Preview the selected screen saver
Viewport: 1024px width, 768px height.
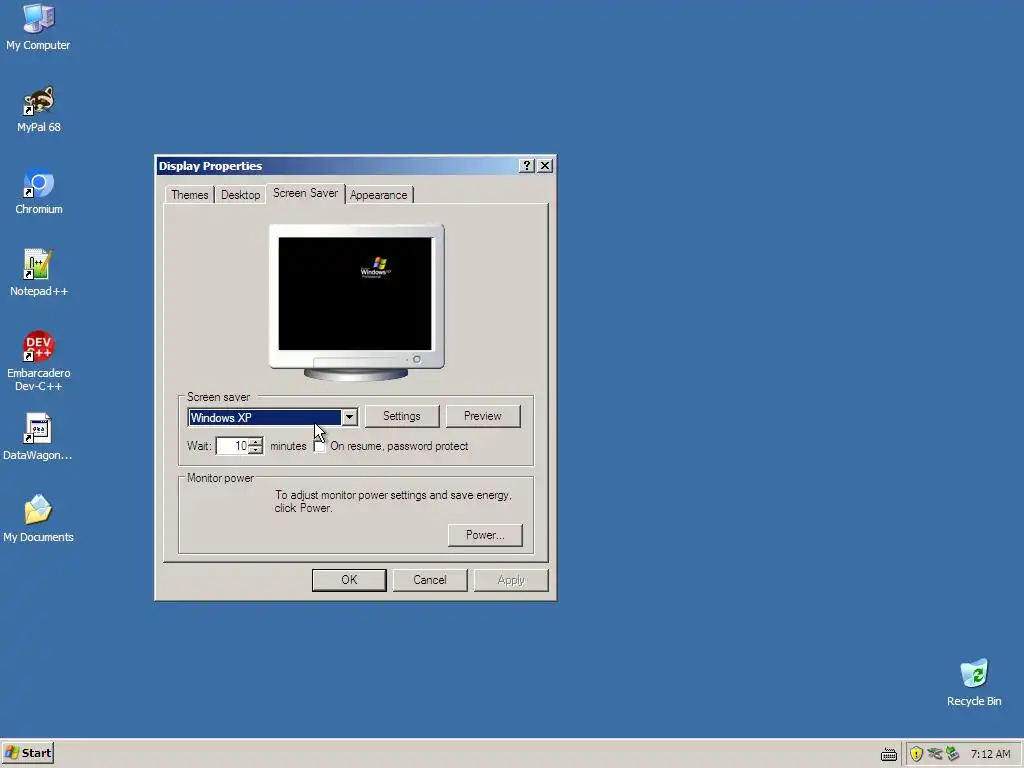click(x=483, y=416)
